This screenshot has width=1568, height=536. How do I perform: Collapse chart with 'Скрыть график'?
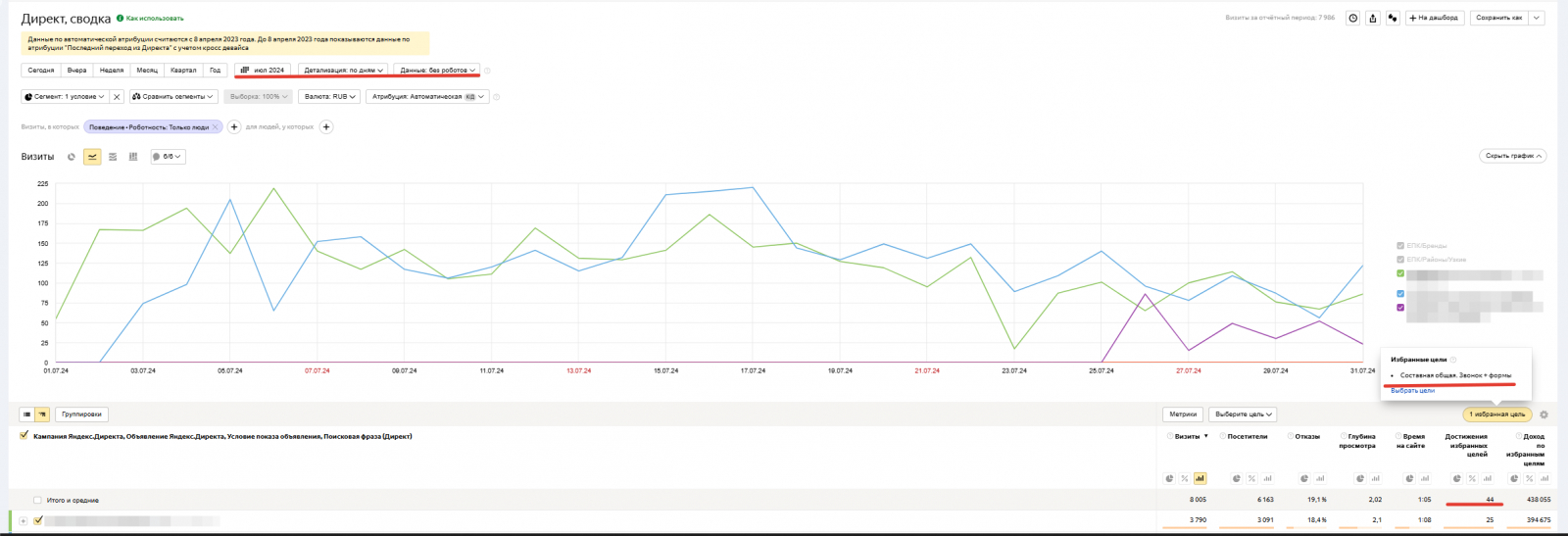pos(1513,156)
